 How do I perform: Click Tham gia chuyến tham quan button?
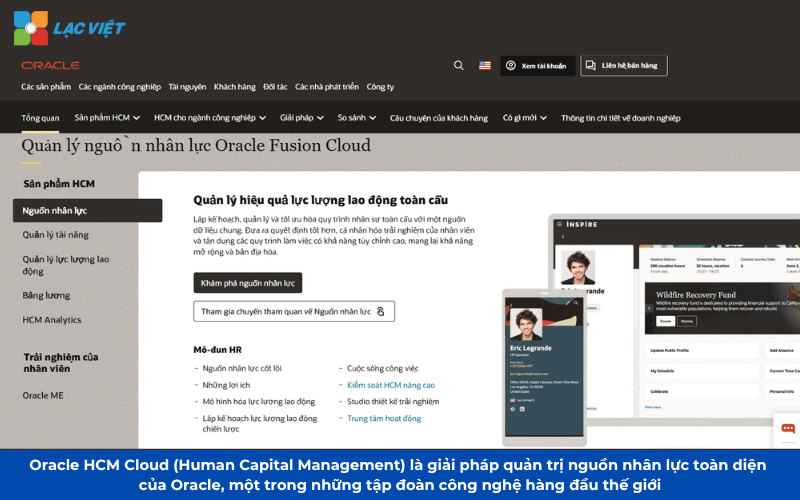[x=293, y=311]
